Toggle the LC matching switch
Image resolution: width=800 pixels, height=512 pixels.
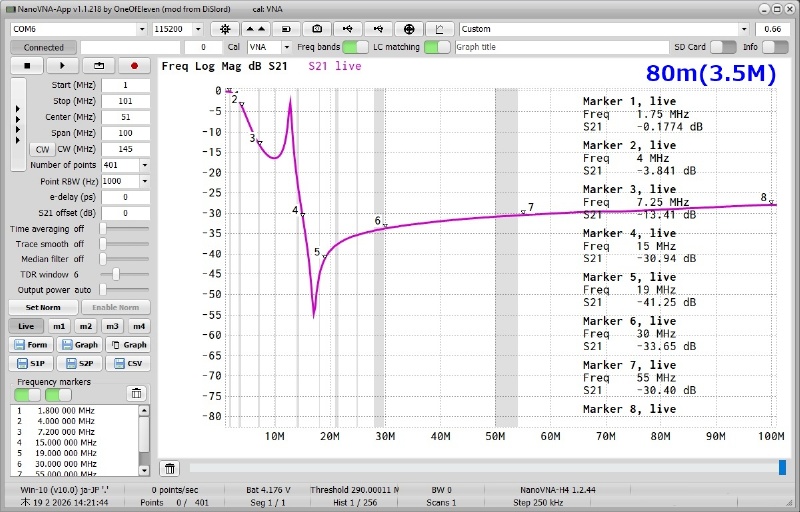pos(437,47)
